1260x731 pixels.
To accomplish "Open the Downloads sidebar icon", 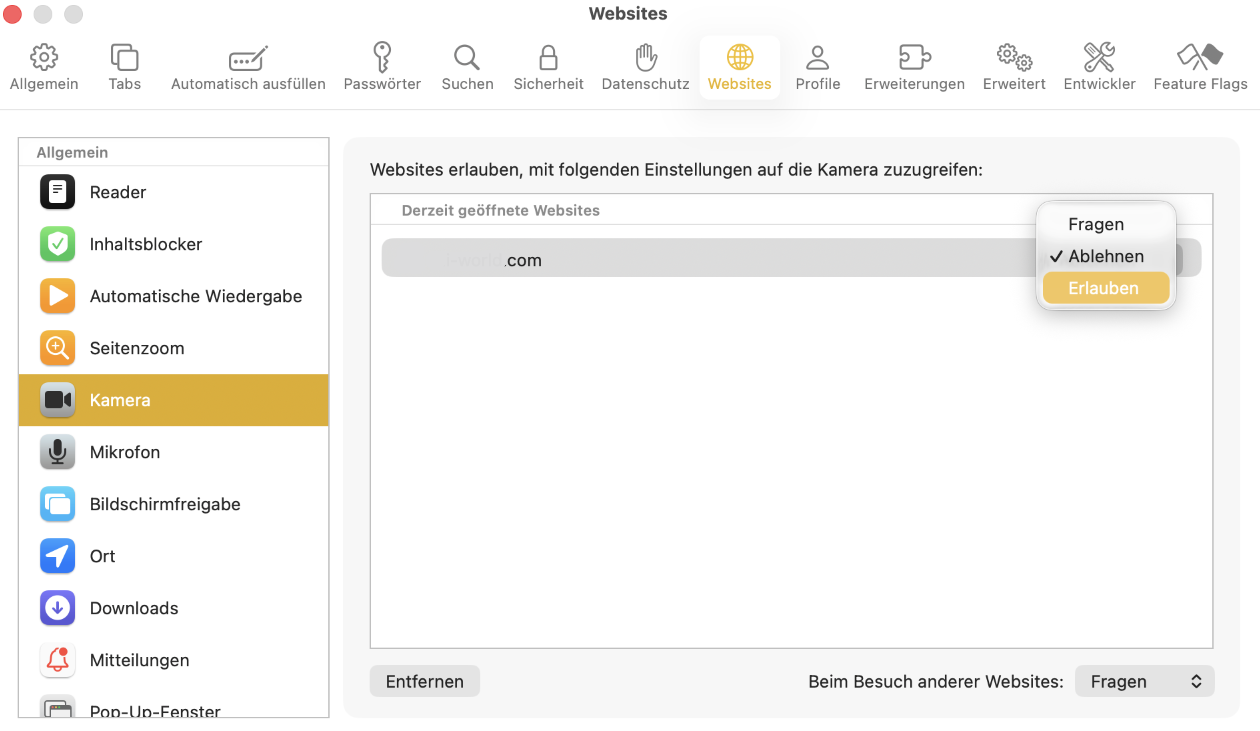I will pyautogui.click(x=57, y=608).
